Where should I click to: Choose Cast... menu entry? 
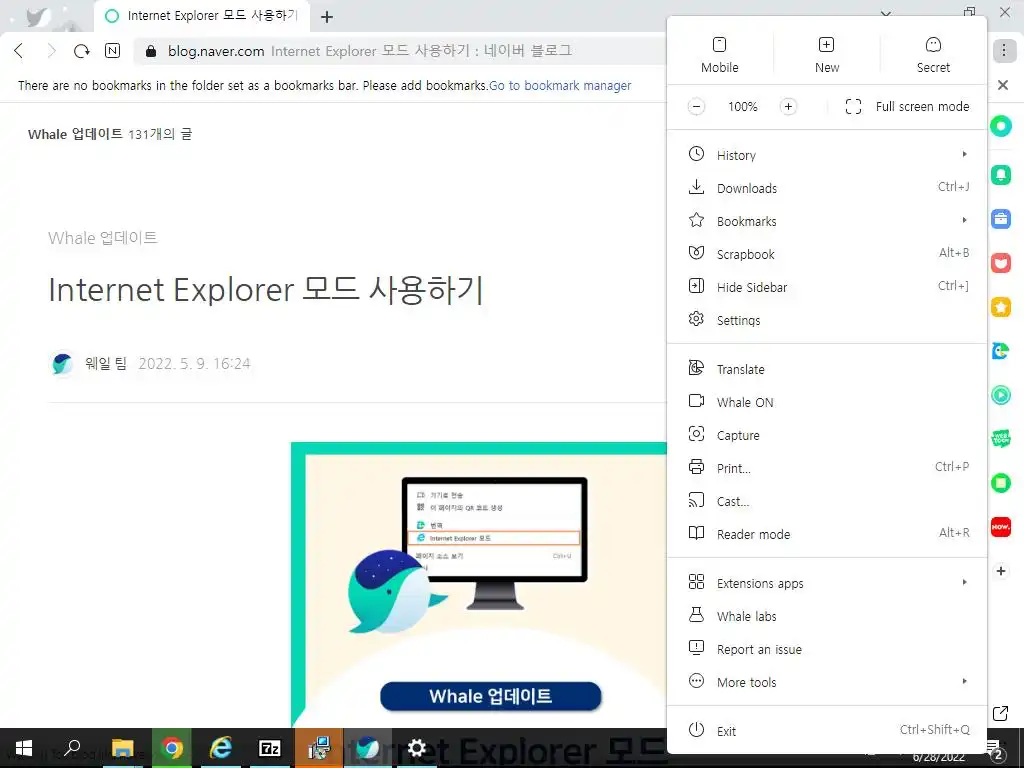pos(827,501)
